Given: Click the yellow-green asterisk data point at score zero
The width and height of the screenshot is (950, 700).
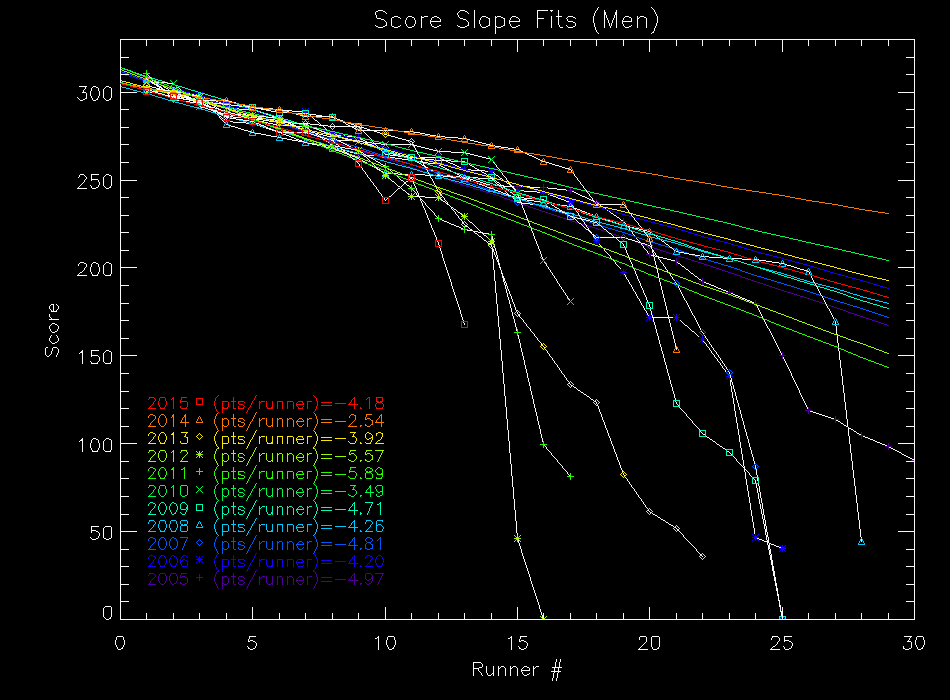Looking at the screenshot, I should coord(543,617).
